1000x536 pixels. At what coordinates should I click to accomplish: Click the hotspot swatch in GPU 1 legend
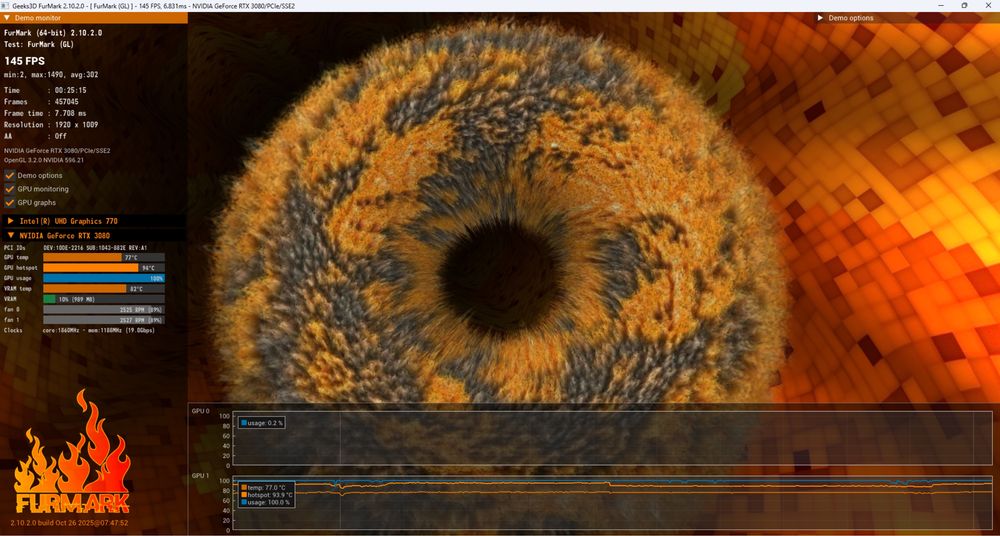point(244,495)
